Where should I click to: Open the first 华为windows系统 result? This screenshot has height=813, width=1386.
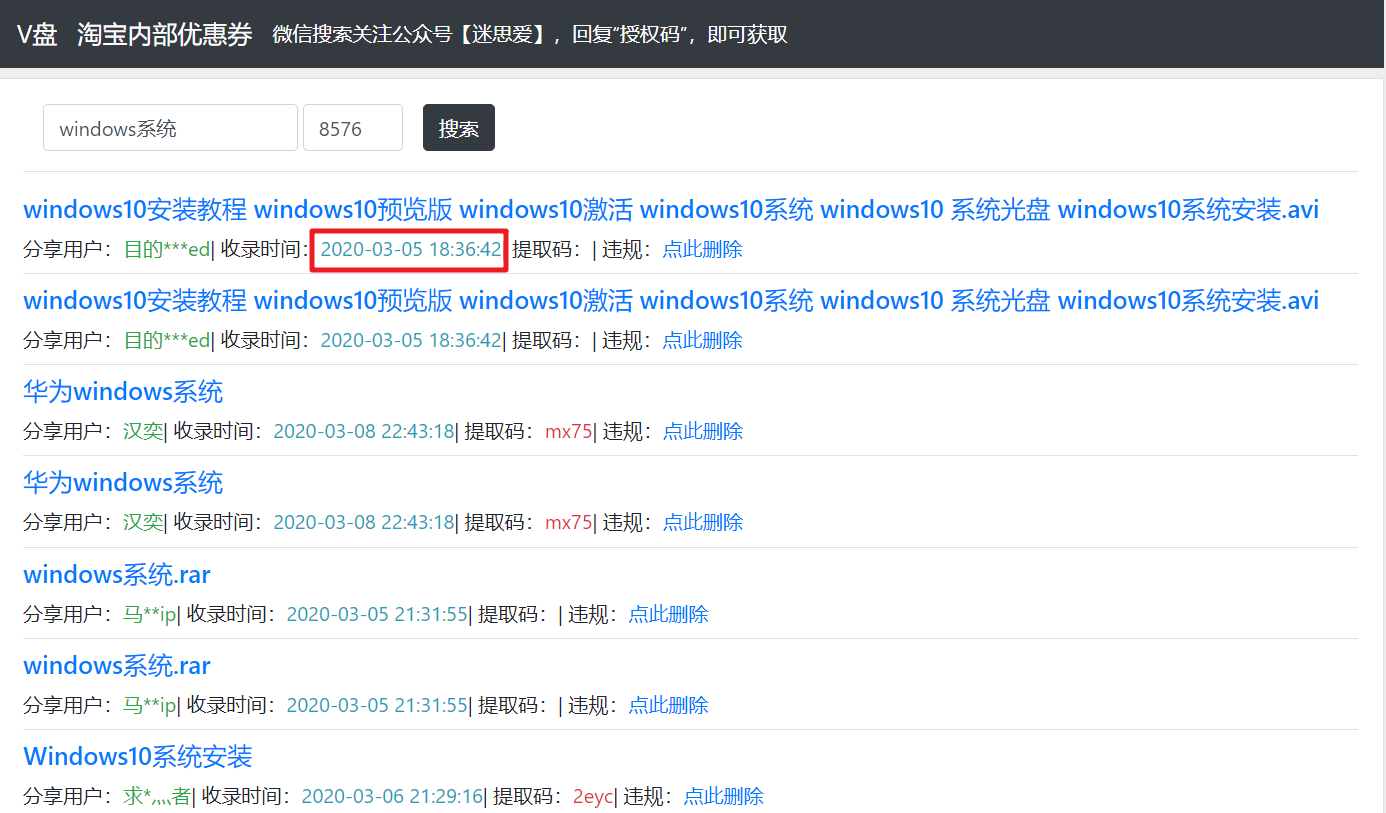(x=123, y=391)
